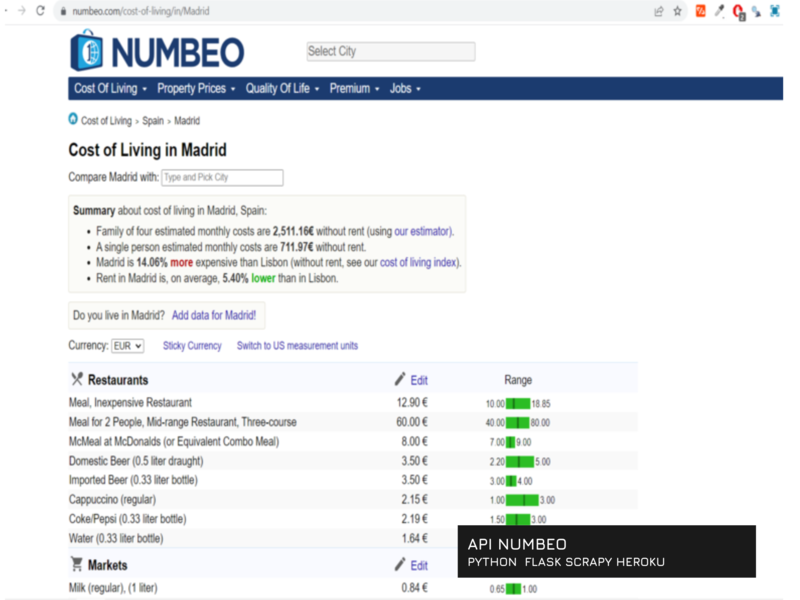Click the Numbeo logo
The width and height of the screenshot is (800, 600).
pos(157,51)
